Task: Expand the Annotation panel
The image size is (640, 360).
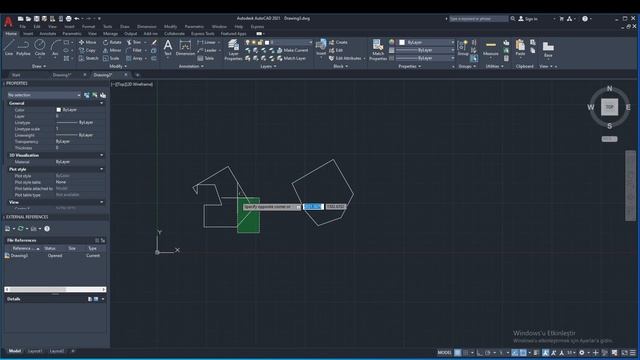Action: tap(191, 66)
